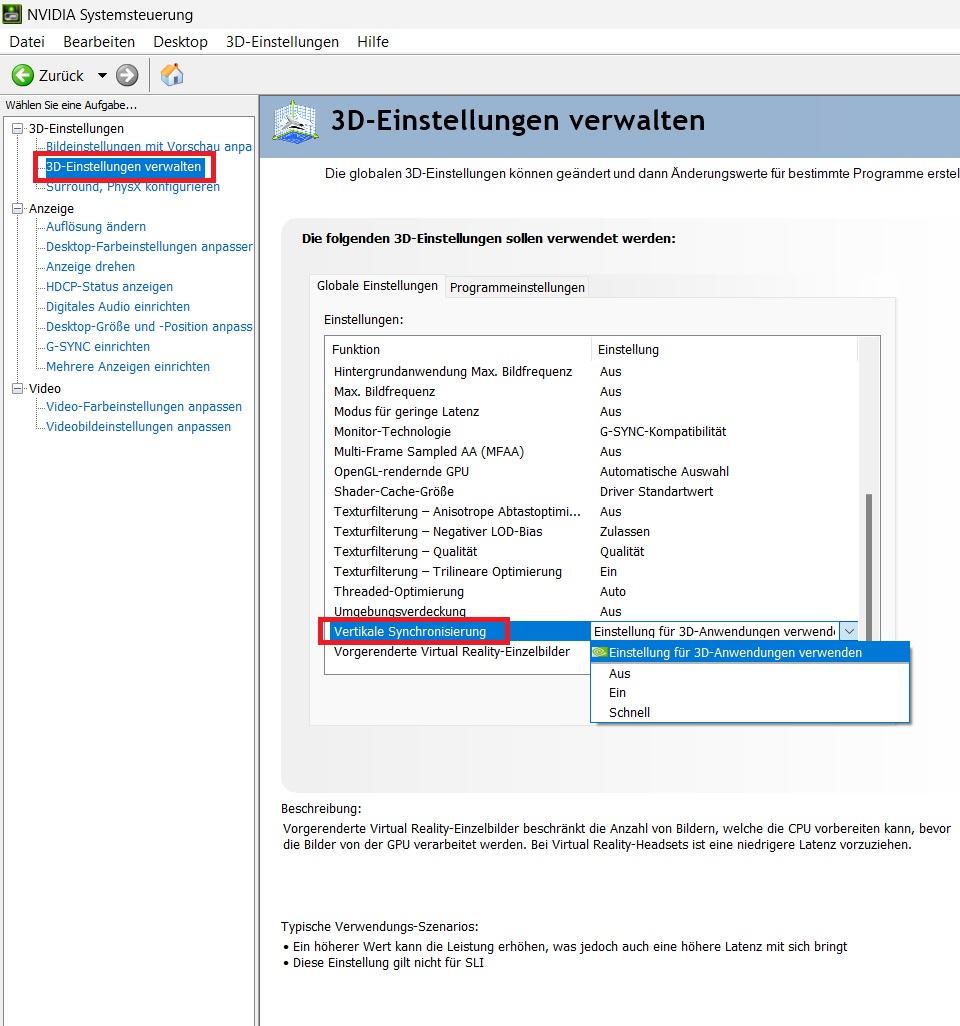Screen dimensions: 960x1026
Task: Click the 'Automatische Auswahl' setting value
Action: pos(664,472)
